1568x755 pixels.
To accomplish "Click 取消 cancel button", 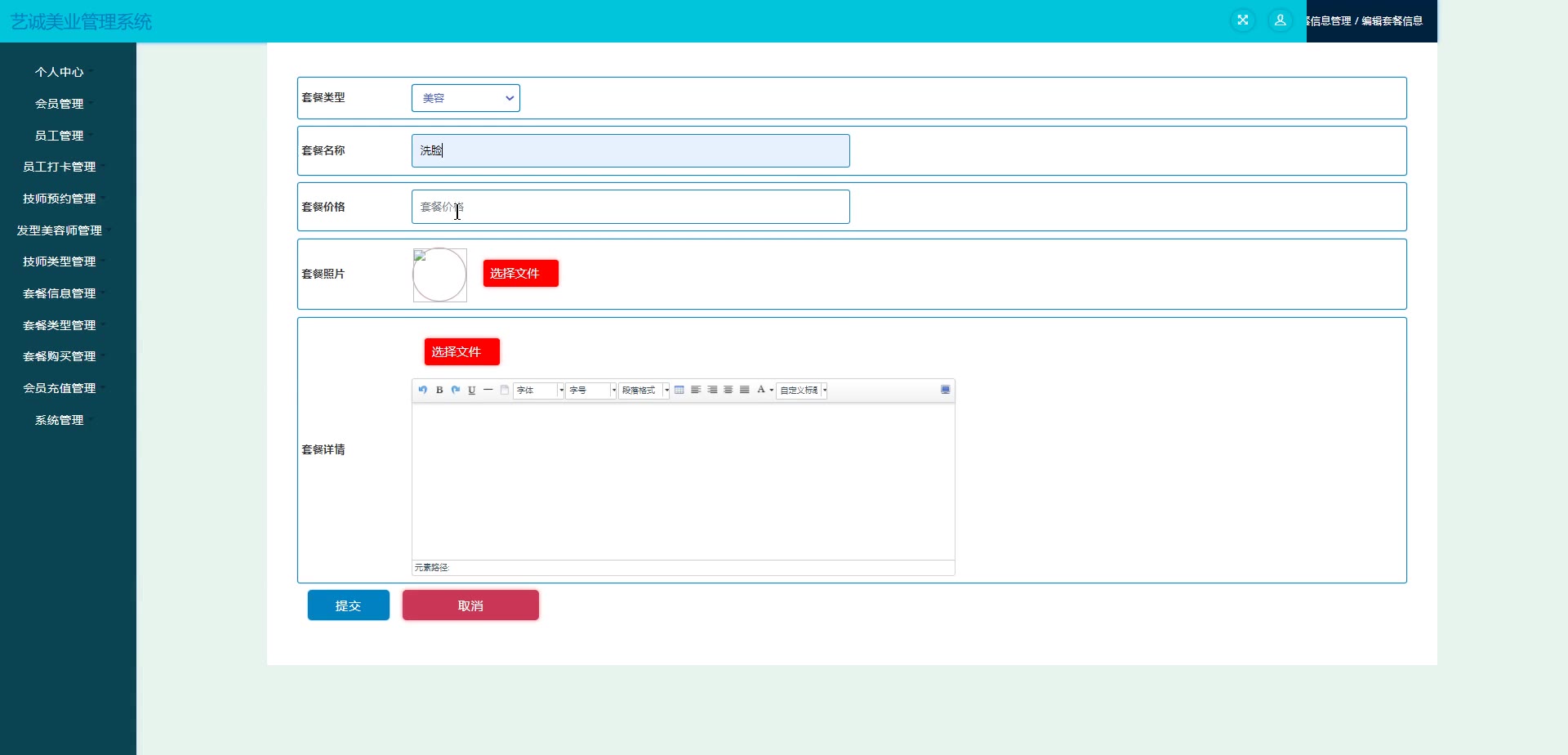I will point(470,605).
